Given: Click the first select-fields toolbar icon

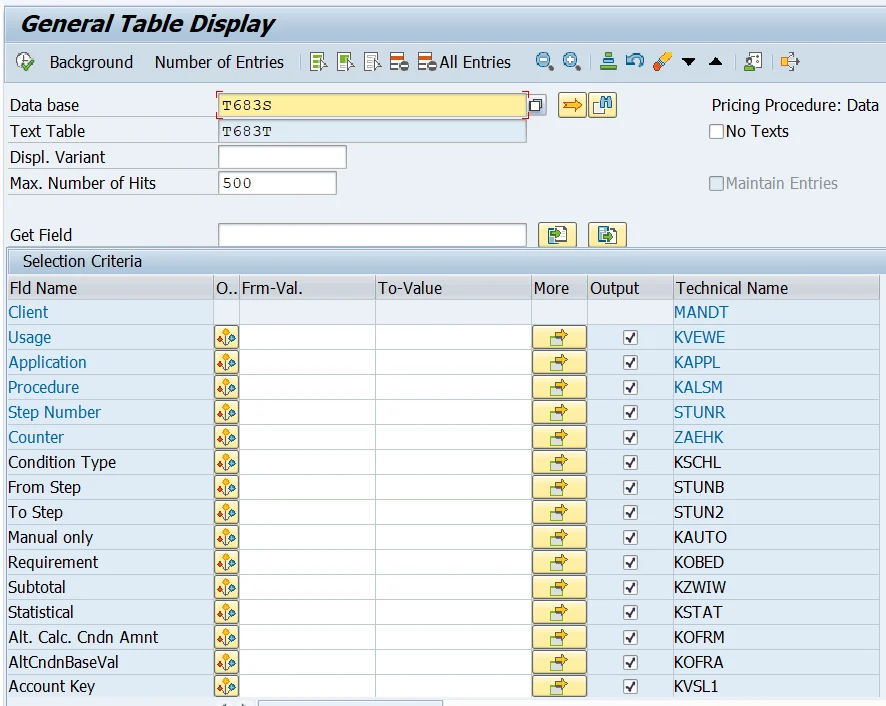Looking at the screenshot, I should click(x=318, y=62).
